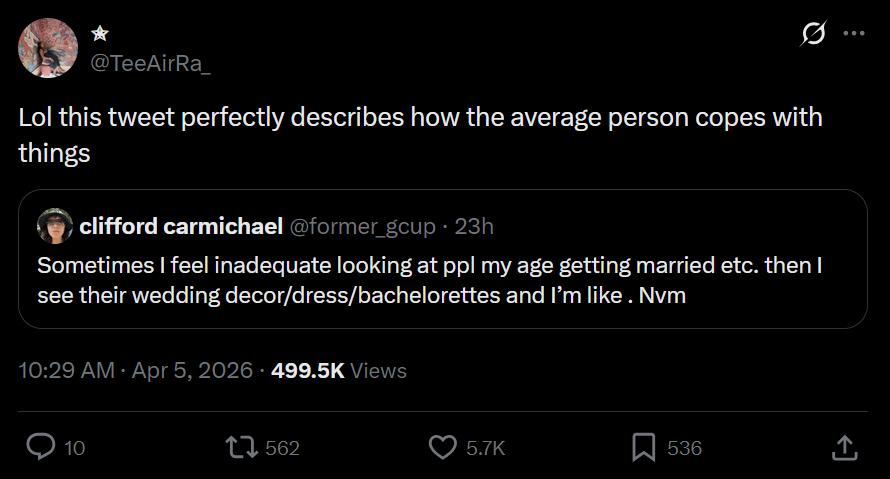This screenshot has width=890, height=479.
Task: Click the reply speech bubble icon
Action: [40, 447]
